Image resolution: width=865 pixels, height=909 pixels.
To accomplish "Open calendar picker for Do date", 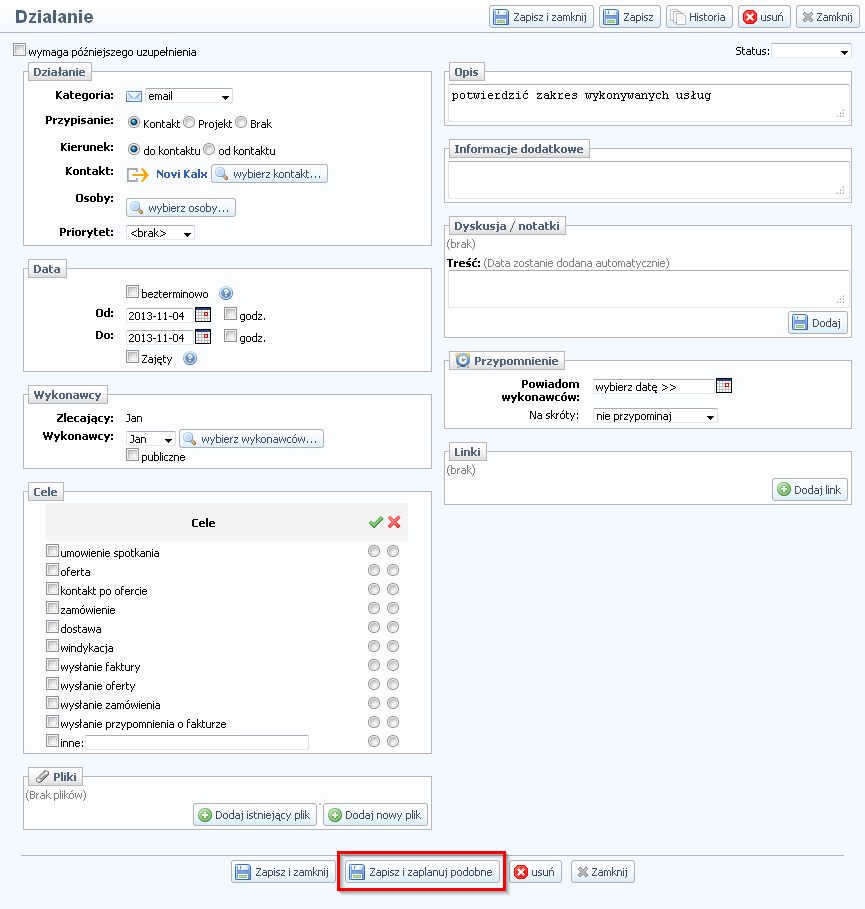I will click(x=202, y=337).
